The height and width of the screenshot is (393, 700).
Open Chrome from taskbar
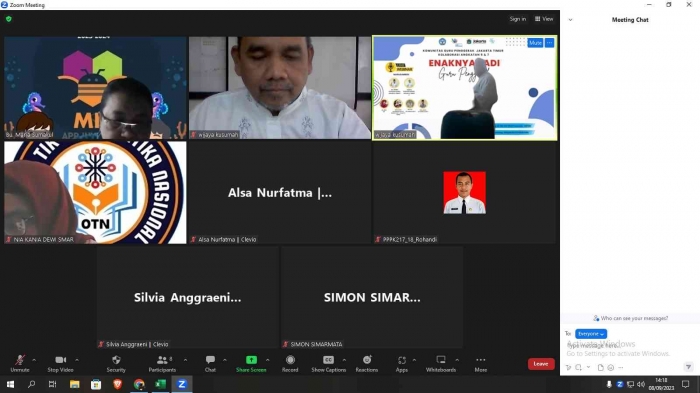pyautogui.click(x=139, y=384)
